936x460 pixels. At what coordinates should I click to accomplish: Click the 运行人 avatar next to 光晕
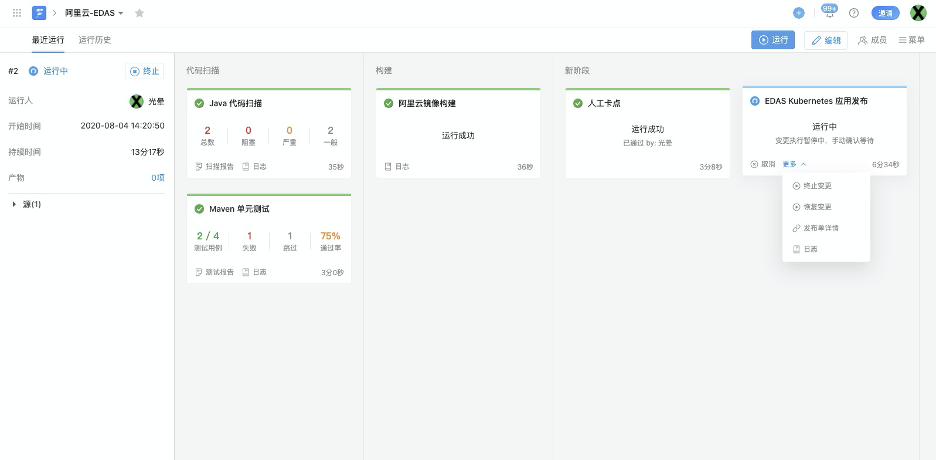[x=136, y=101]
